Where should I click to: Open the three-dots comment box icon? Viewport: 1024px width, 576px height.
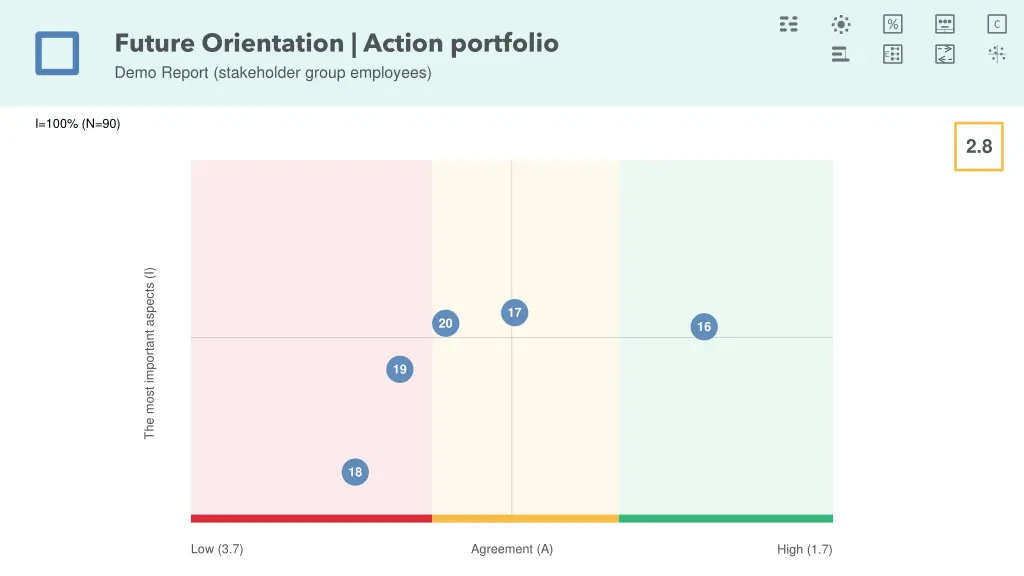coord(945,24)
